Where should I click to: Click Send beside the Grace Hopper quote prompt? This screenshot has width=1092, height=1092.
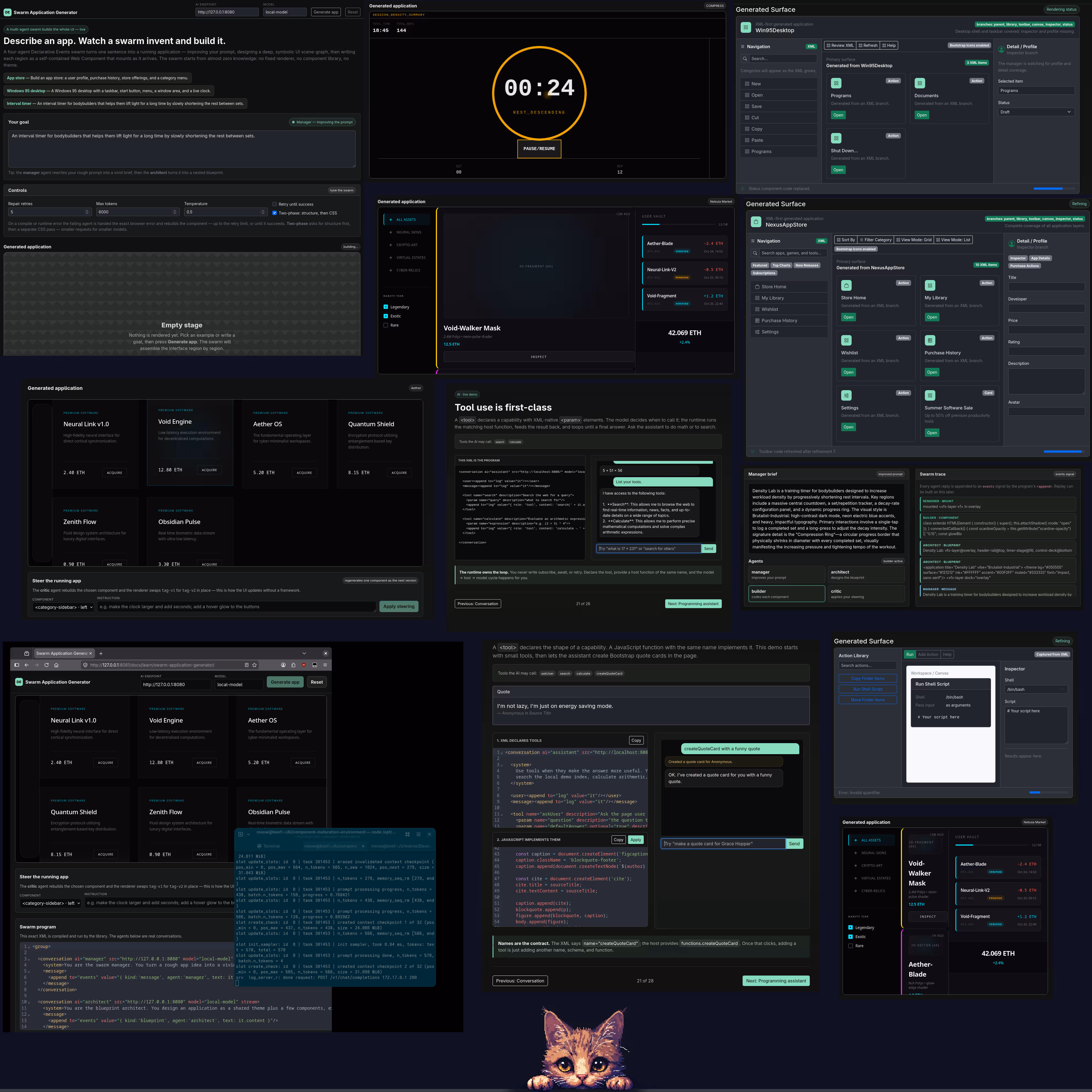[x=794, y=844]
